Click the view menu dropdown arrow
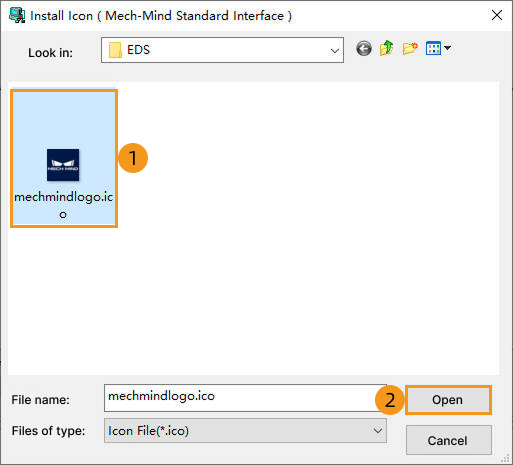 point(448,48)
